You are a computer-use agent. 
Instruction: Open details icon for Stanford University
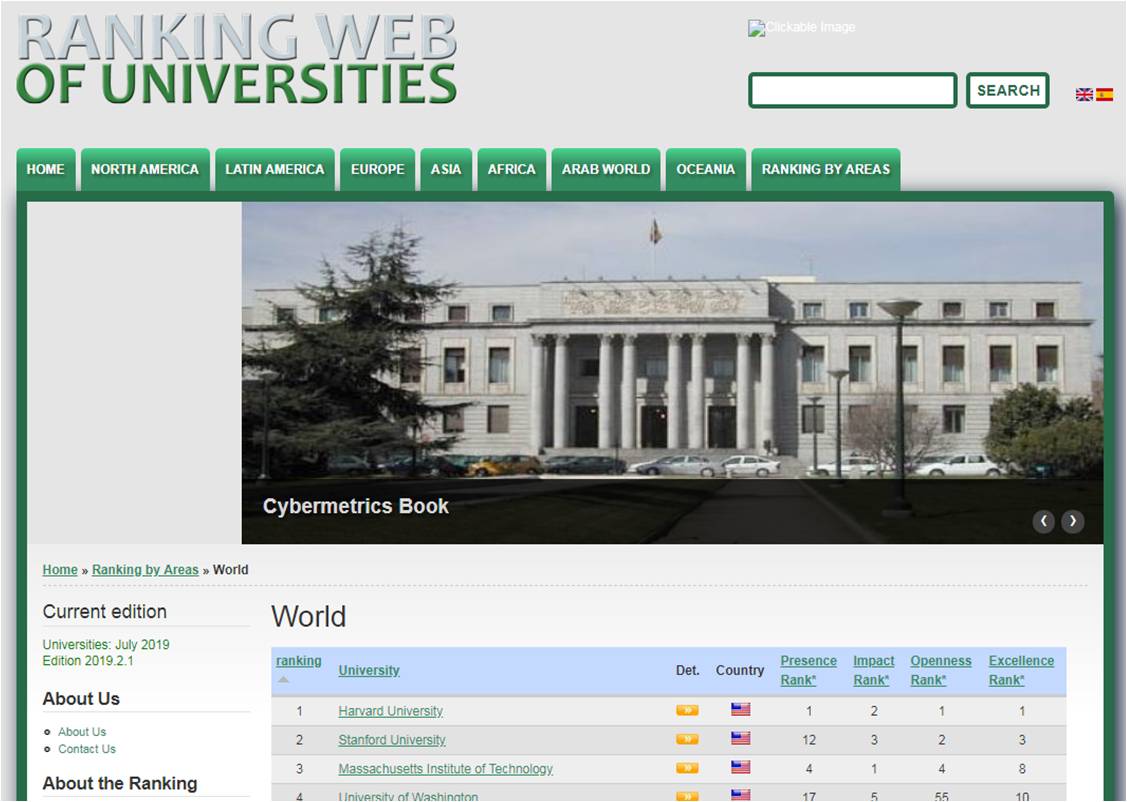pyautogui.click(x=687, y=739)
